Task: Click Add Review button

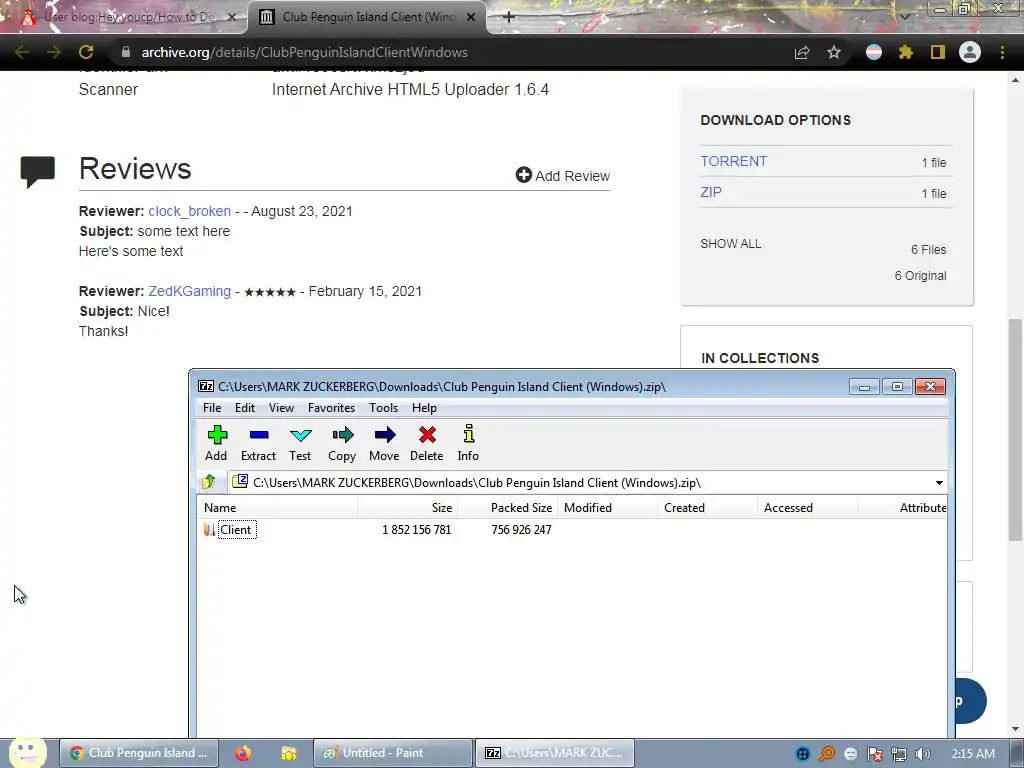Action: [562, 176]
